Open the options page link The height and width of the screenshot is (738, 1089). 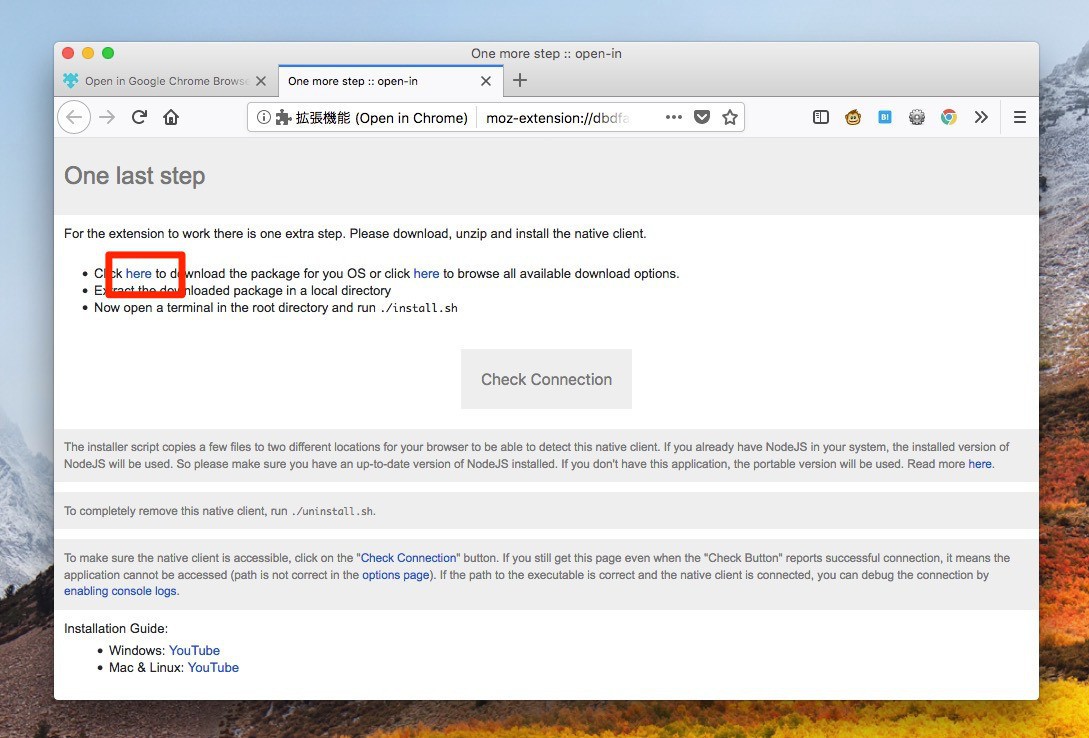396,575
